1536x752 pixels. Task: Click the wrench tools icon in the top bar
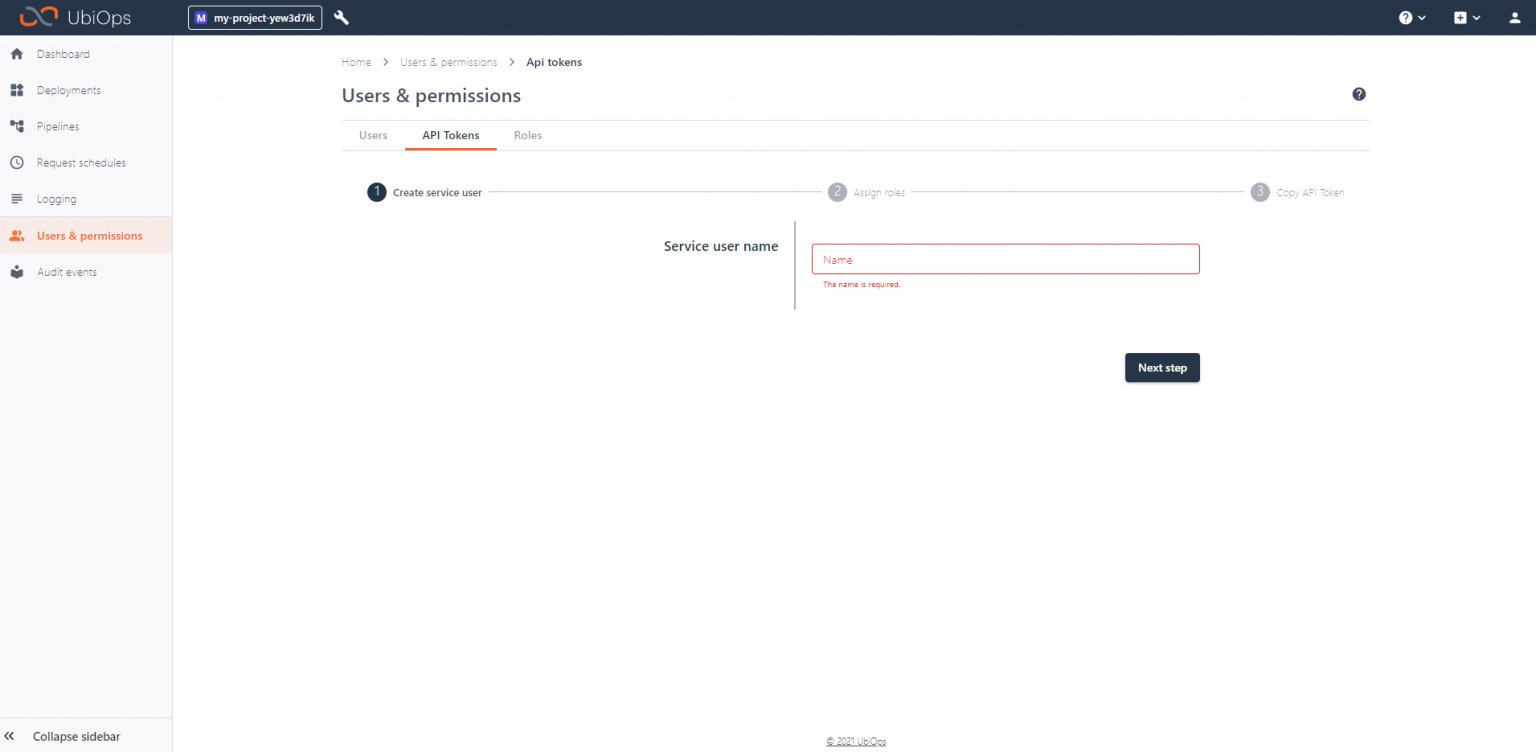(341, 17)
